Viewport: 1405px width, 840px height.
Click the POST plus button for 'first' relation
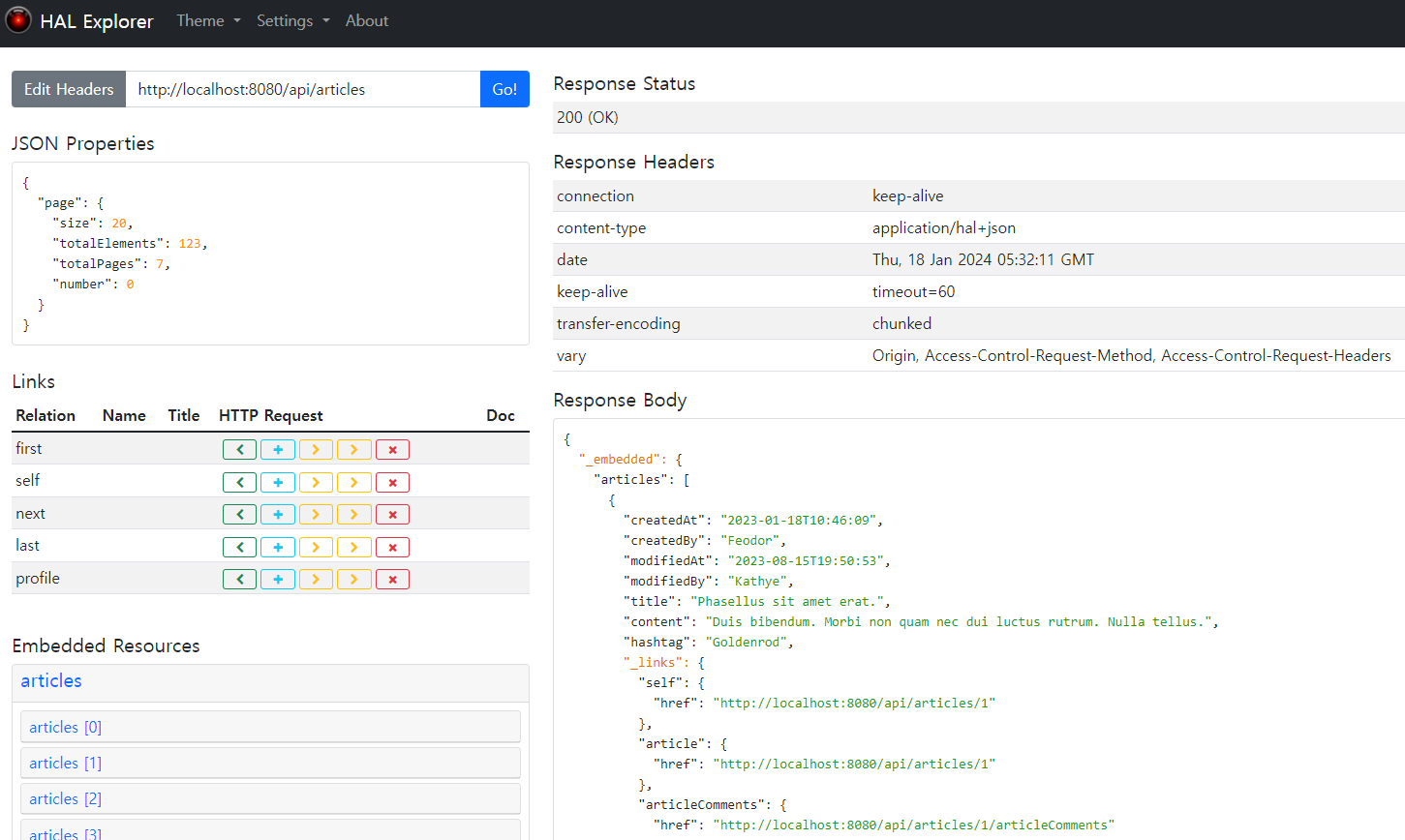278,449
